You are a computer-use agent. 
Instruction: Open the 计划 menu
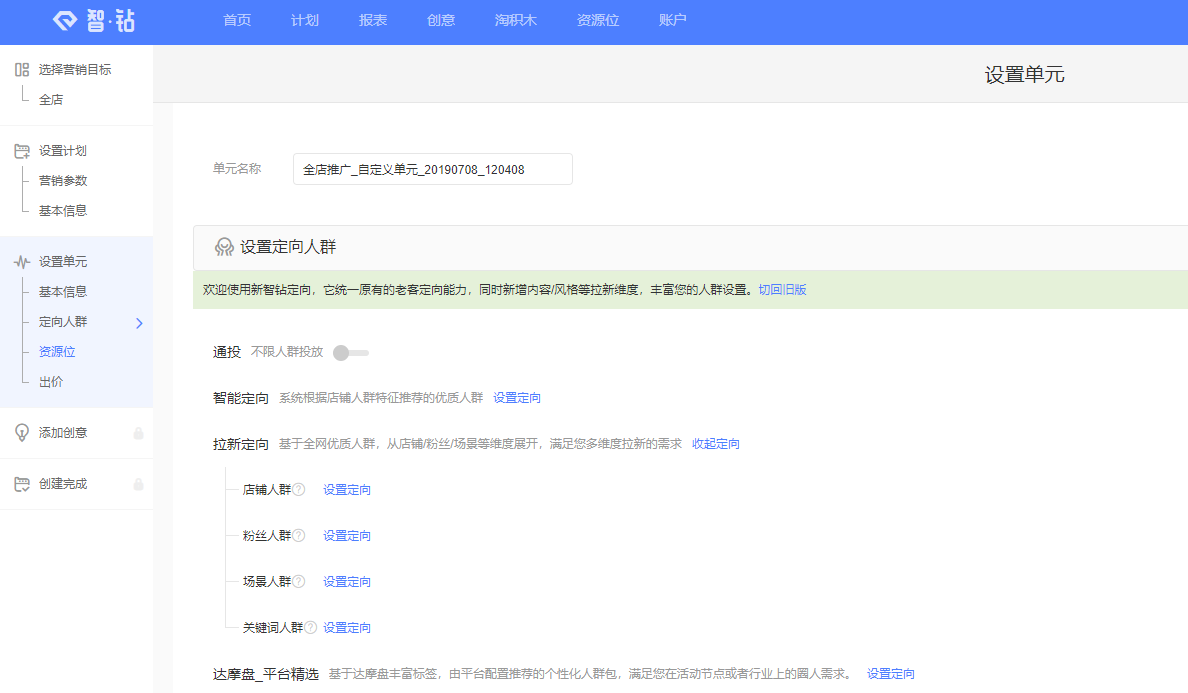(305, 20)
